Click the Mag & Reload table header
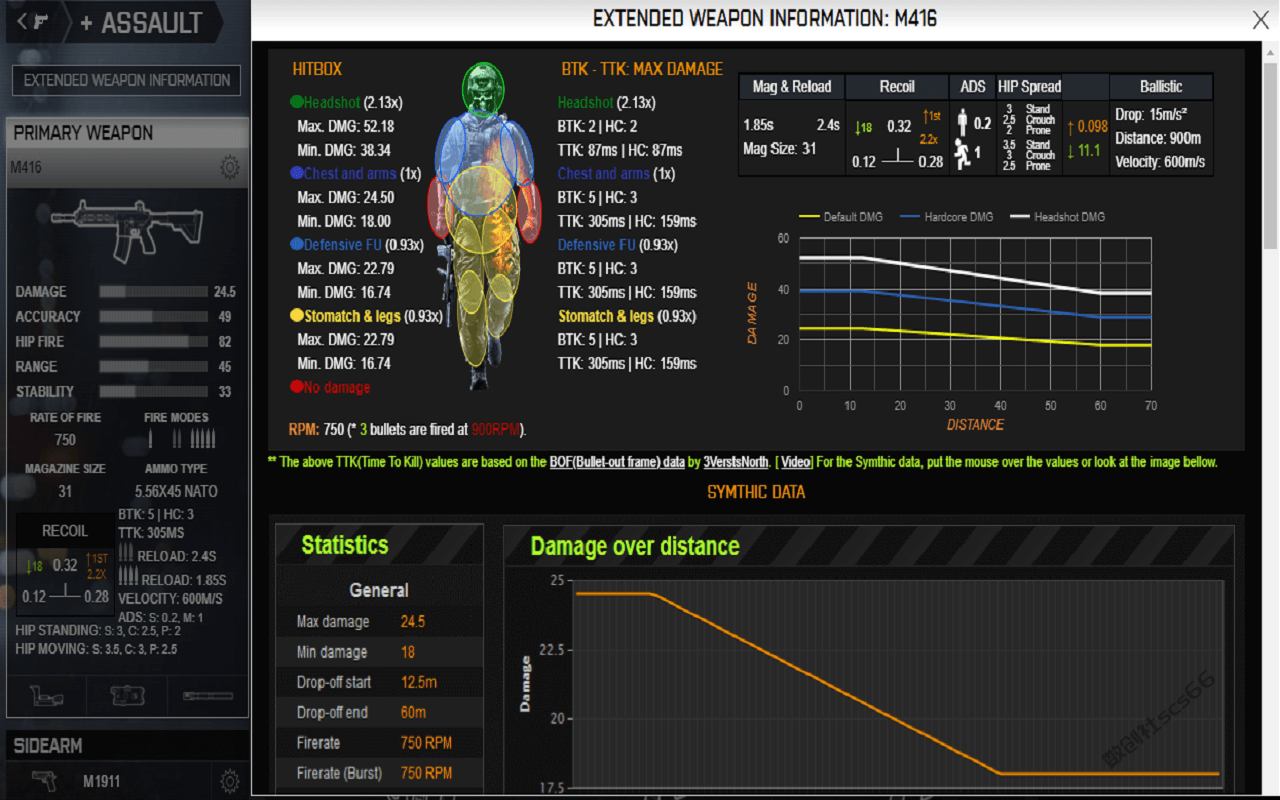This screenshot has width=1280, height=800. click(x=792, y=87)
